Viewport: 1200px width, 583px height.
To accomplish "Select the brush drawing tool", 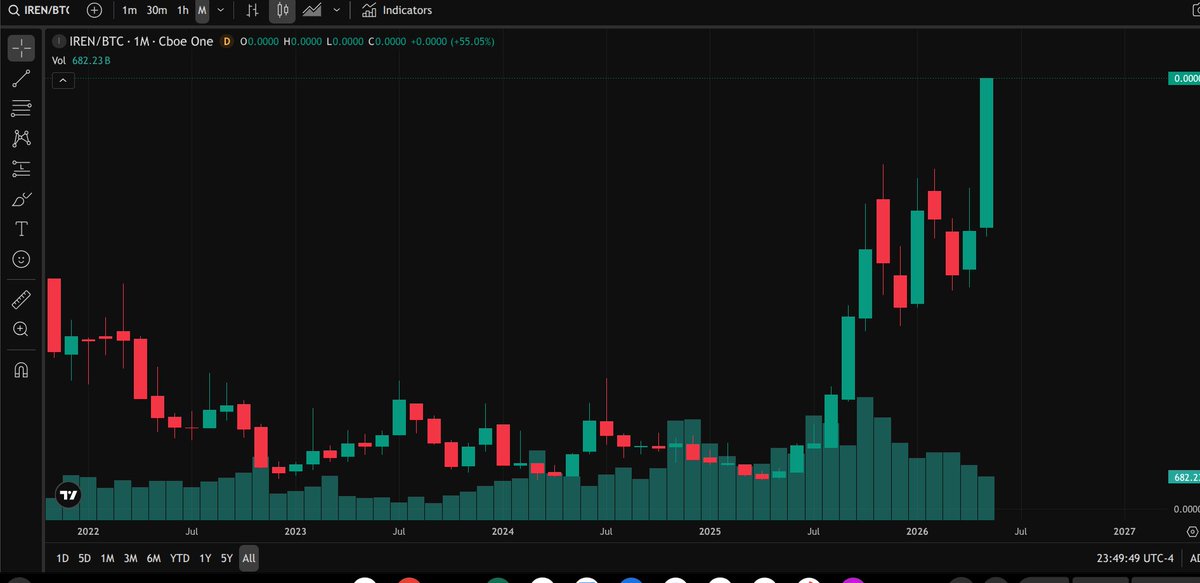I will [x=21, y=199].
